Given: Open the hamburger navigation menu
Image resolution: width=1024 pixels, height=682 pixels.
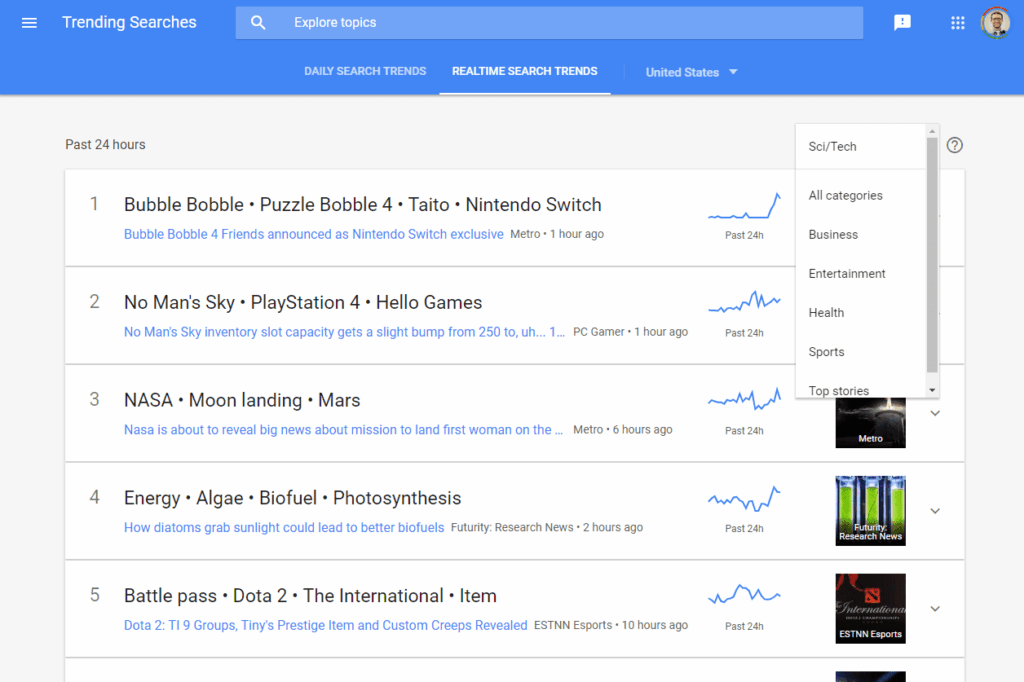Looking at the screenshot, I should point(29,23).
